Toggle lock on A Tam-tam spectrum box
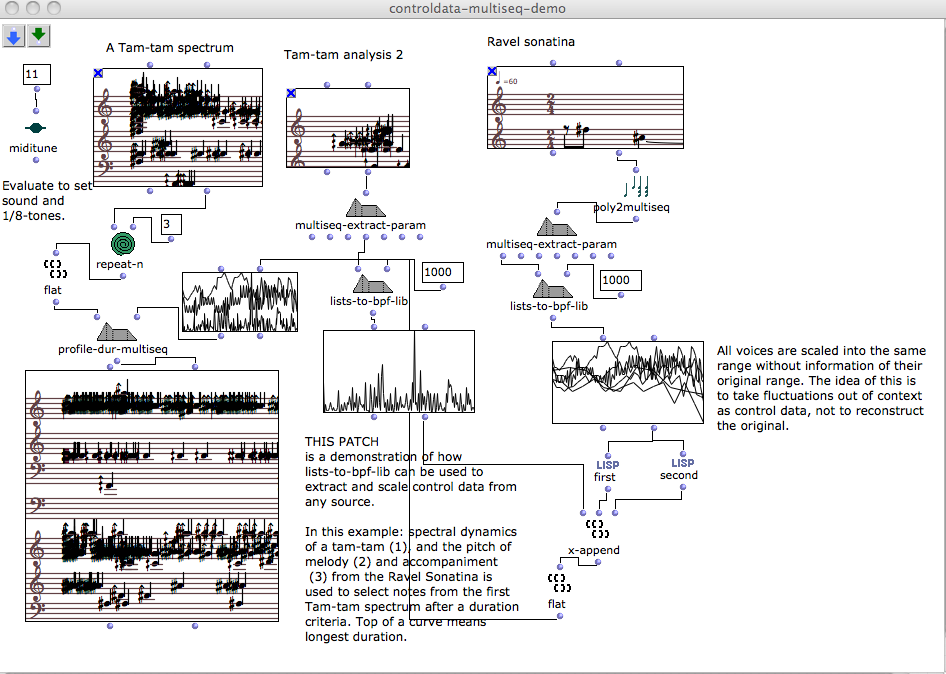This screenshot has height=674, width=946. click(x=98, y=73)
